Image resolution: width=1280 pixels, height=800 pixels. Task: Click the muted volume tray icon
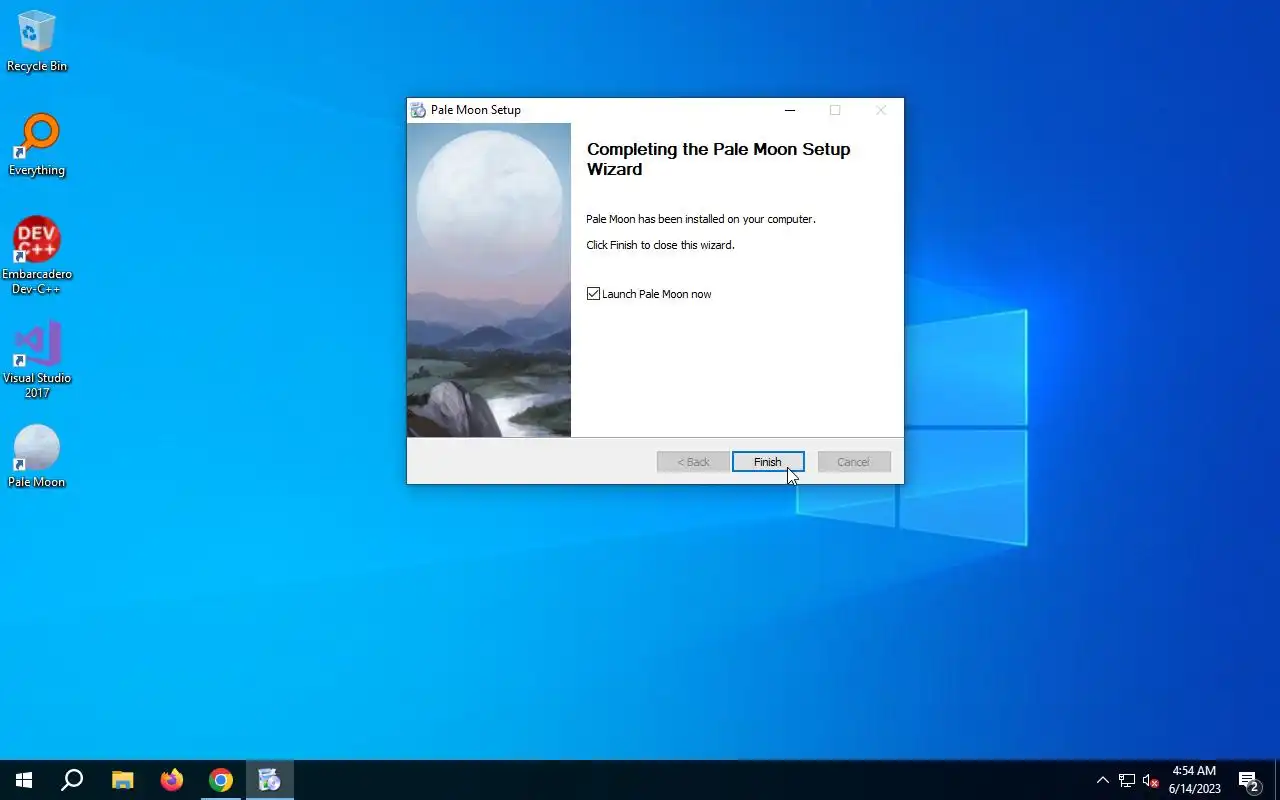tap(1151, 780)
